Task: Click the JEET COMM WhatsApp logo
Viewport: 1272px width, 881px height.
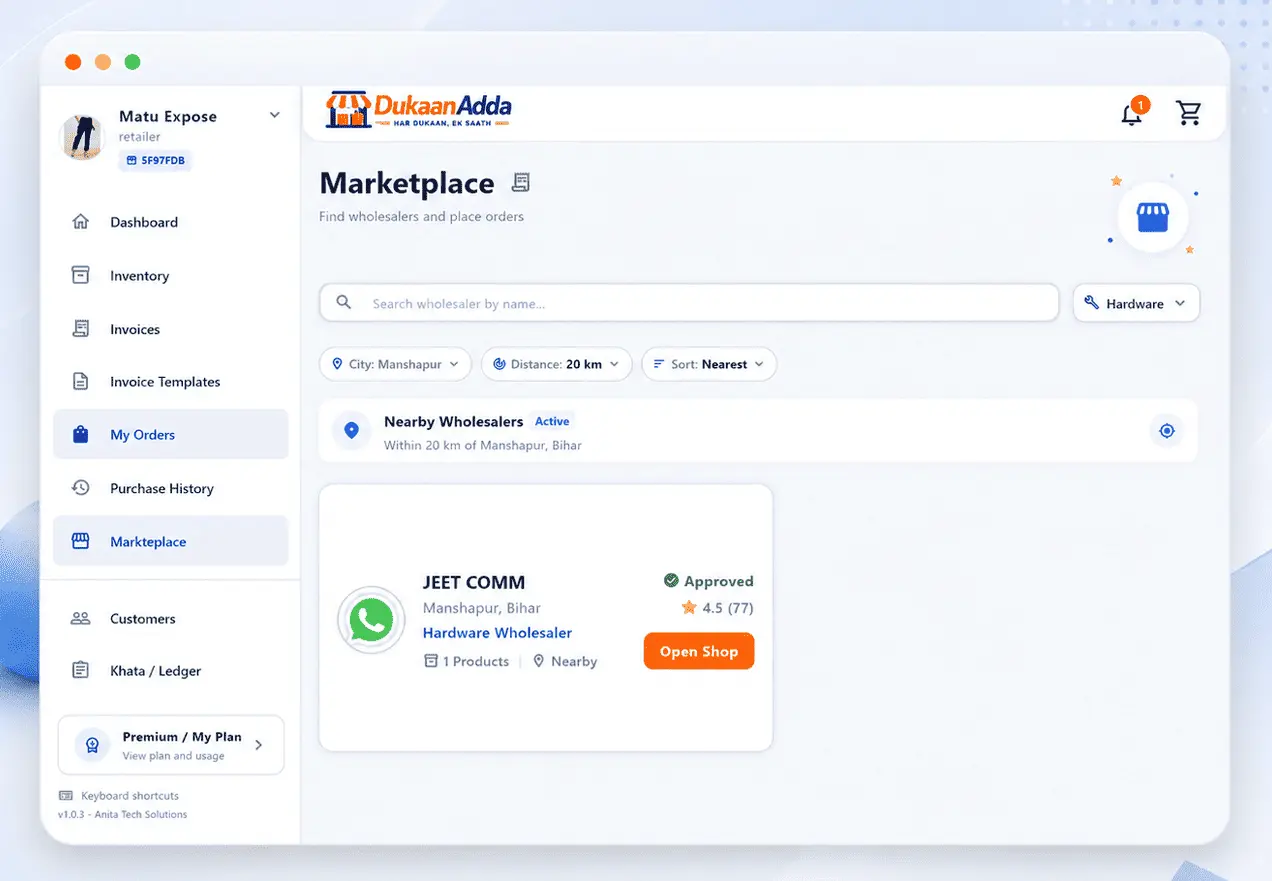Action: pyautogui.click(x=371, y=620)
